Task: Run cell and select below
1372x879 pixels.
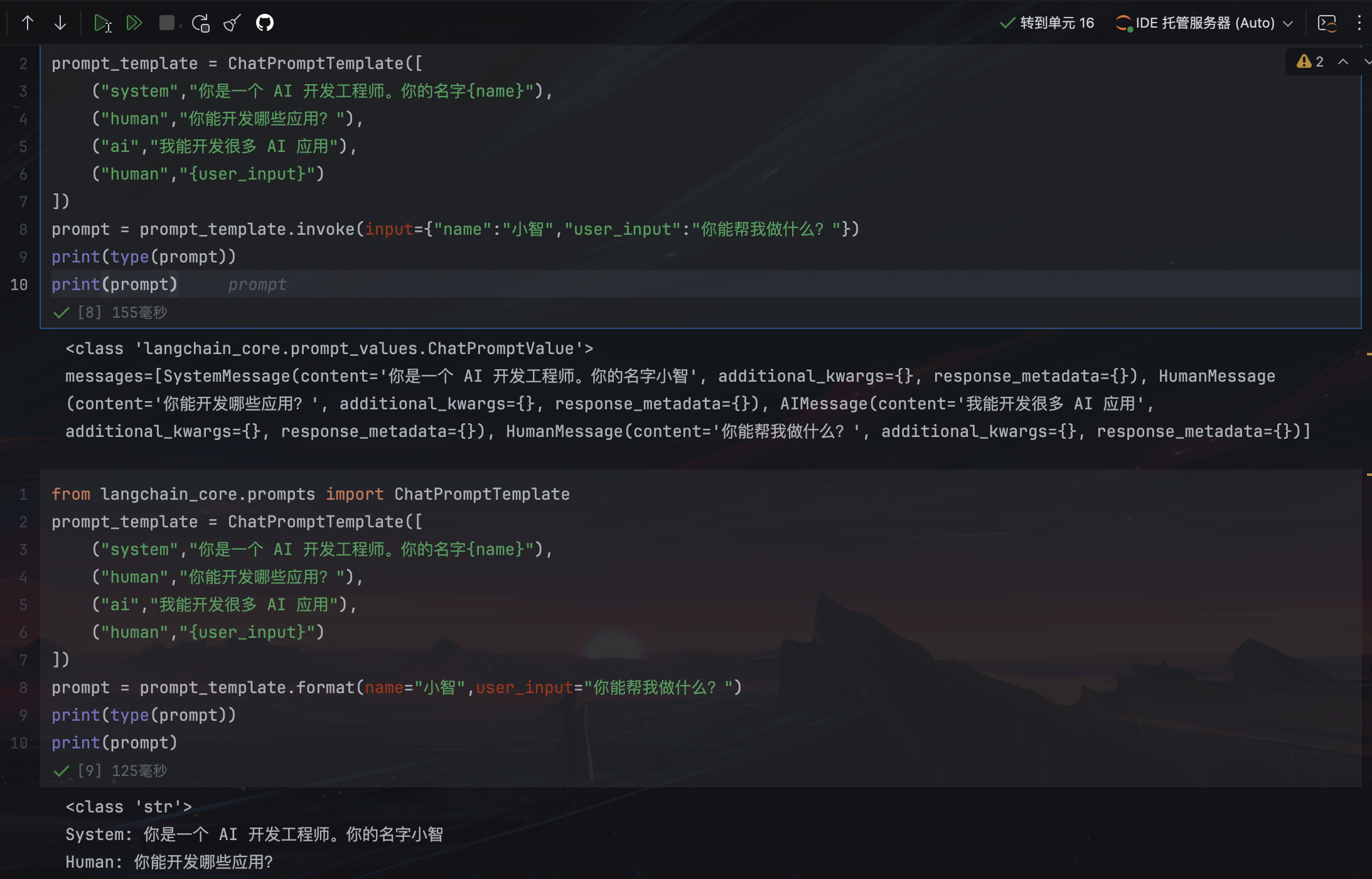Action: point(102,23)
